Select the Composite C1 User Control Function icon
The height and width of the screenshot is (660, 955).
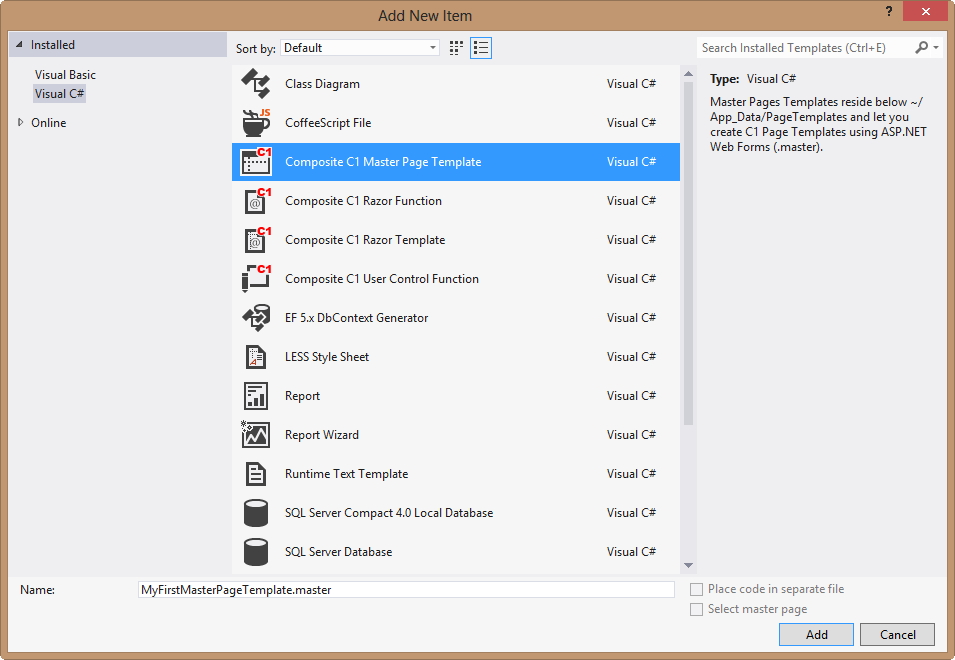[x=256, y=279]
